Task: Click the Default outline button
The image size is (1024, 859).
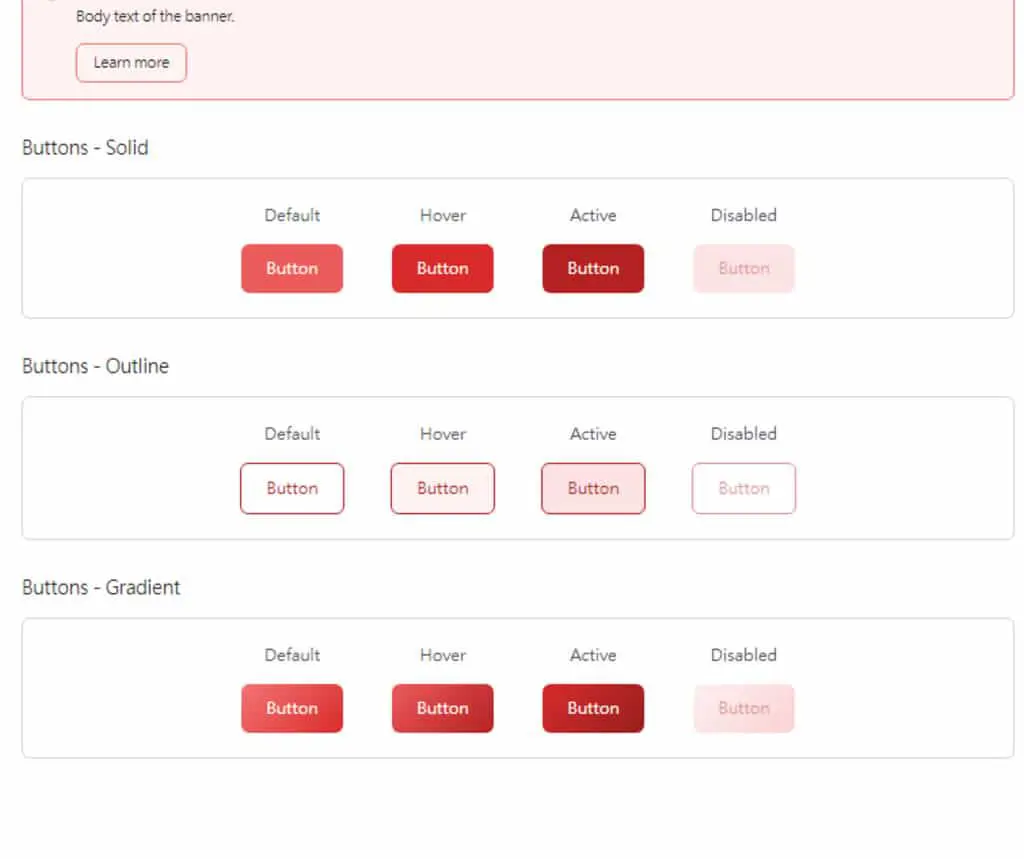Action: click(292, 489)
